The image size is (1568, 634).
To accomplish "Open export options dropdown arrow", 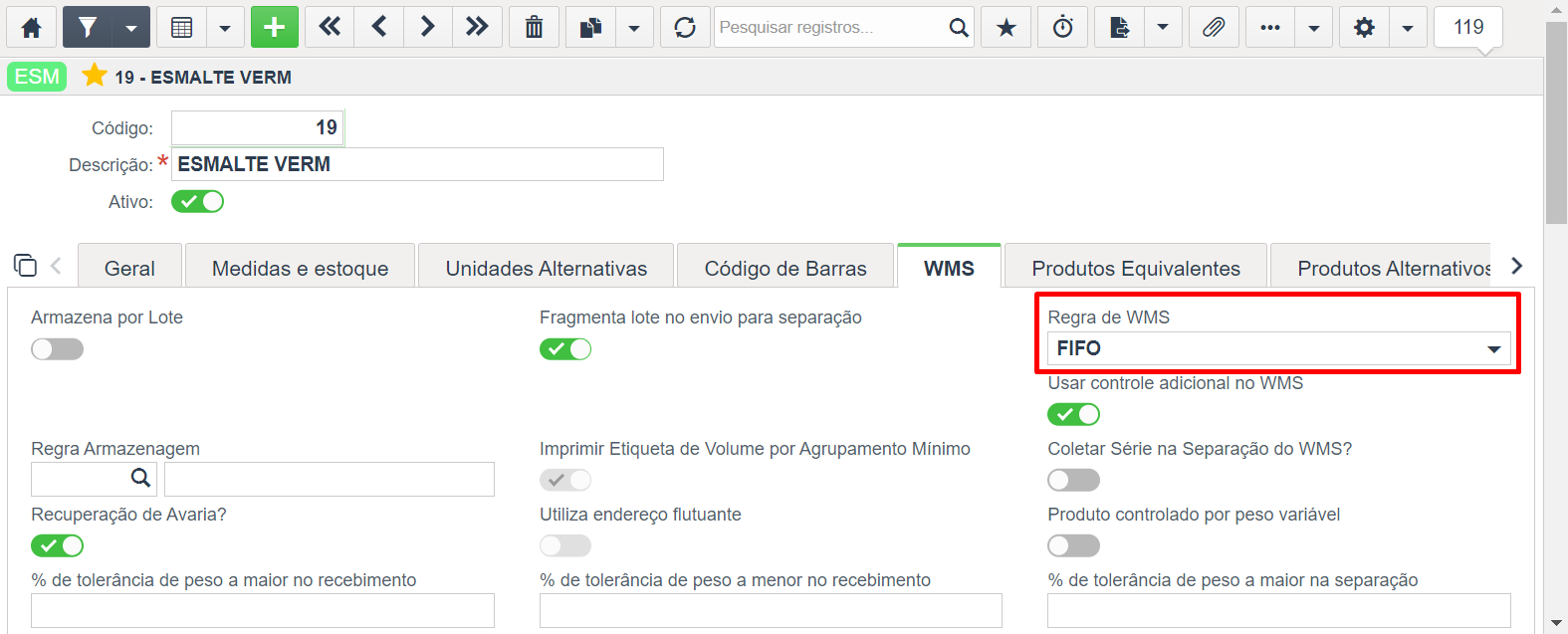I will [1163, 27].
